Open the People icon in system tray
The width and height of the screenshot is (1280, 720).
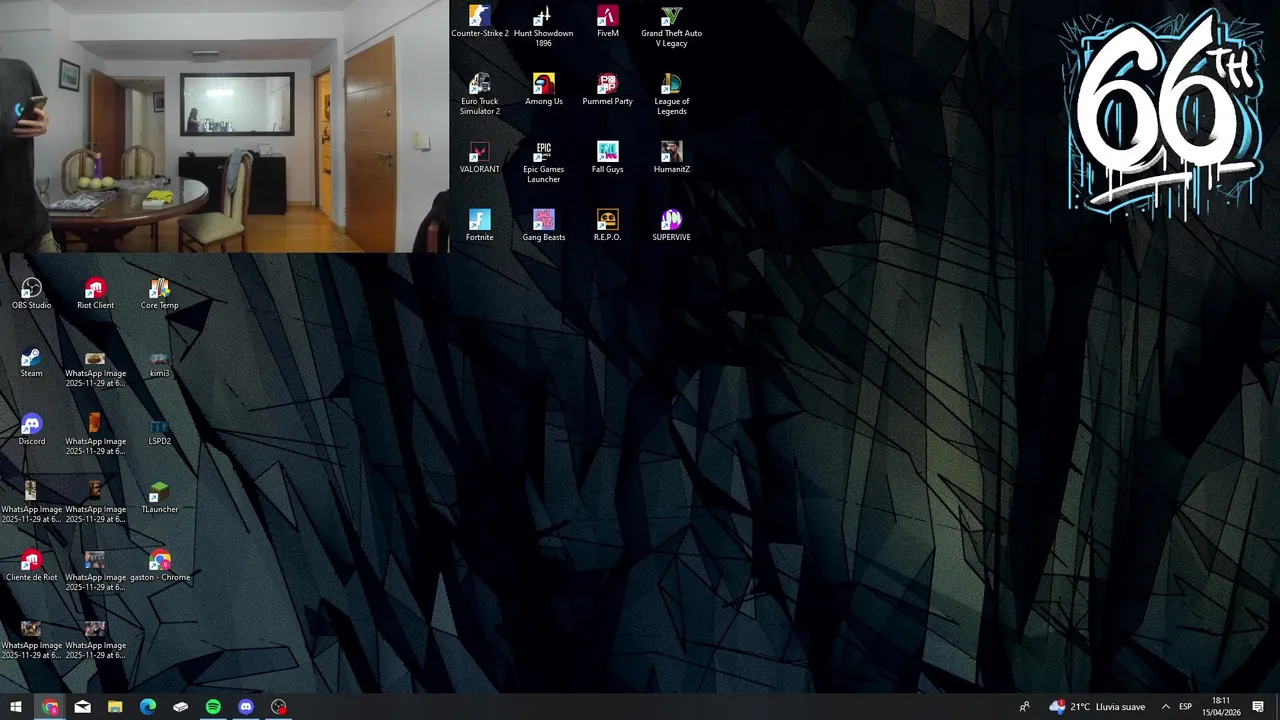[1024, 707]
